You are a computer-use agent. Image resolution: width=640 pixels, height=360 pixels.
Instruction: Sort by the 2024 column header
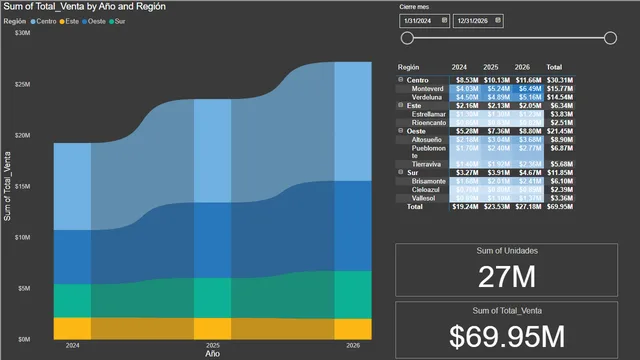click(459, 67)
